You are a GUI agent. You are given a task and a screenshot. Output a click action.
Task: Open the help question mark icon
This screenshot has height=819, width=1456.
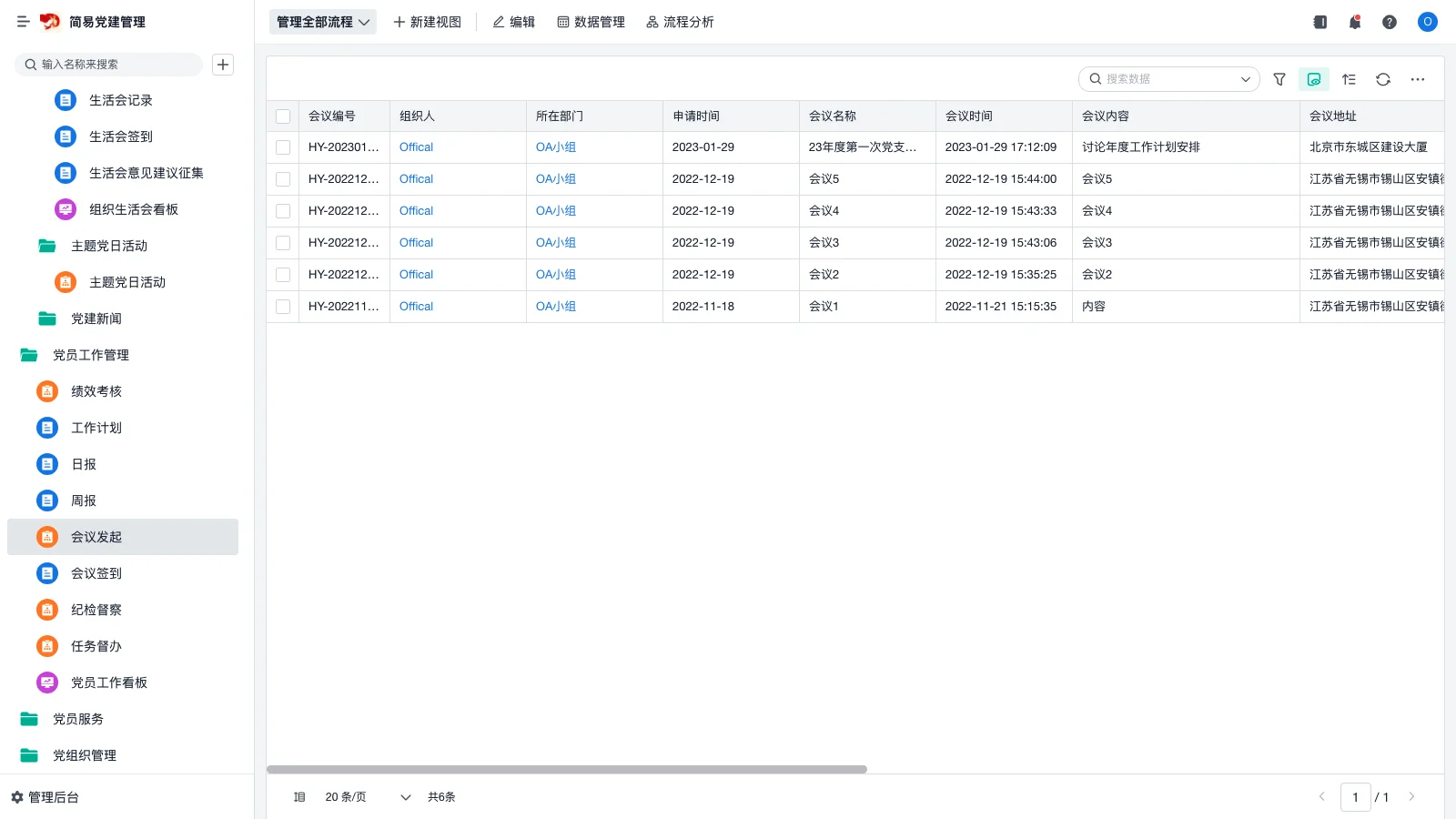[1390, 22]
